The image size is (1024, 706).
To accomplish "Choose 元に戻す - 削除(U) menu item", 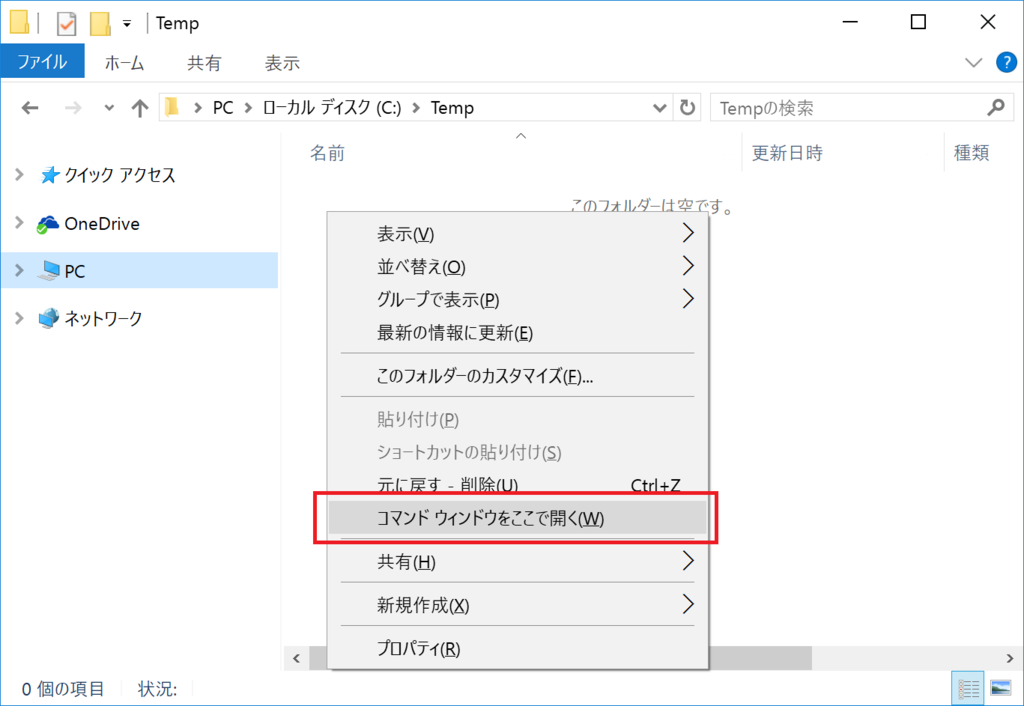I will [x=517, y=485].
